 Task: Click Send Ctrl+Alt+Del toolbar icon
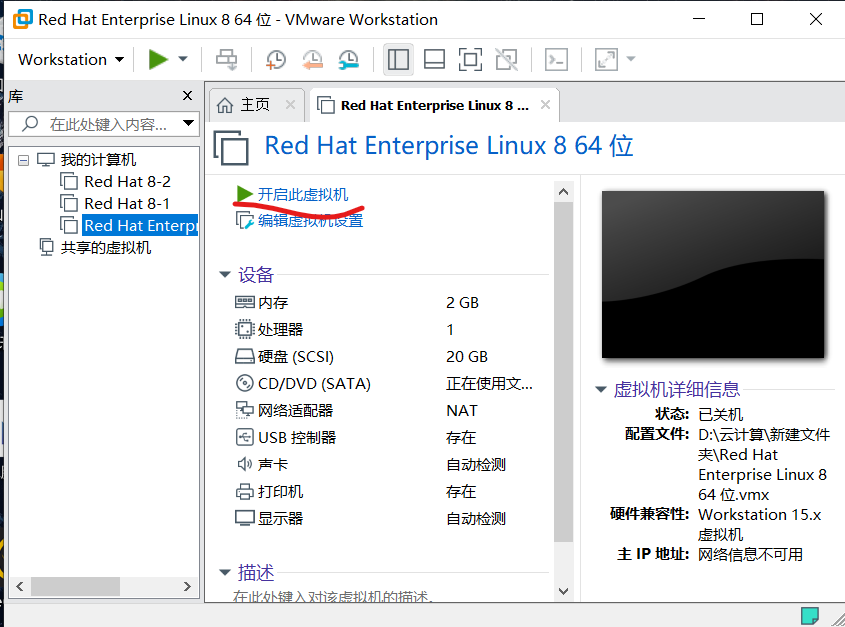227,59
